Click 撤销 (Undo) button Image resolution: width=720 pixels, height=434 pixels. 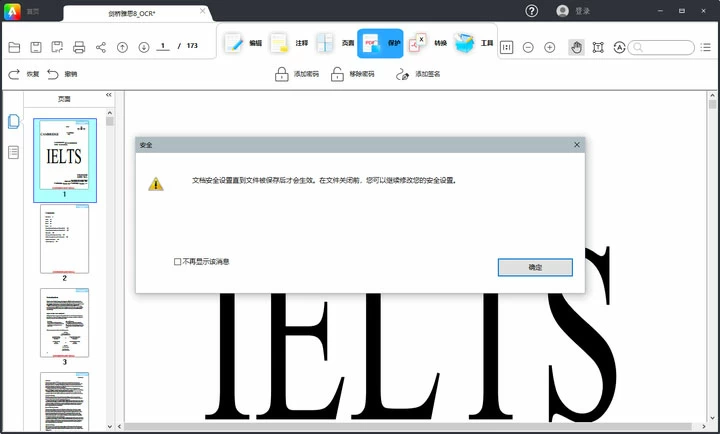62,74
